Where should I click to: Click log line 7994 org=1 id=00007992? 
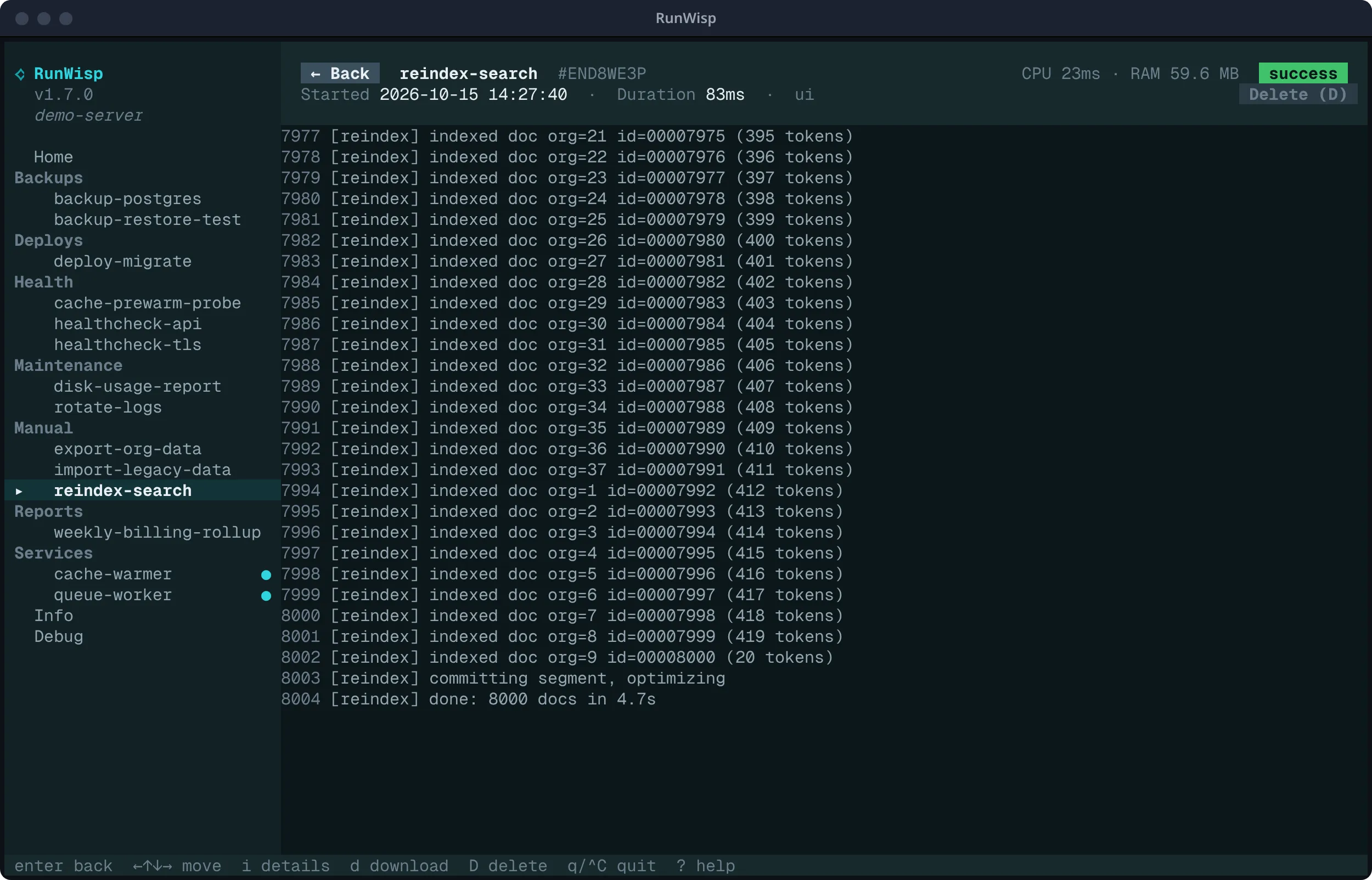coord(562,491)
